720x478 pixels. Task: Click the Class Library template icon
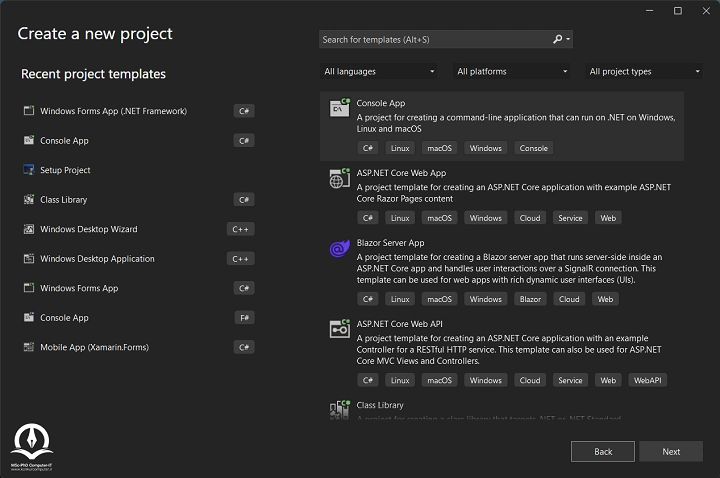pyautogui.click(x=339, y=409)
